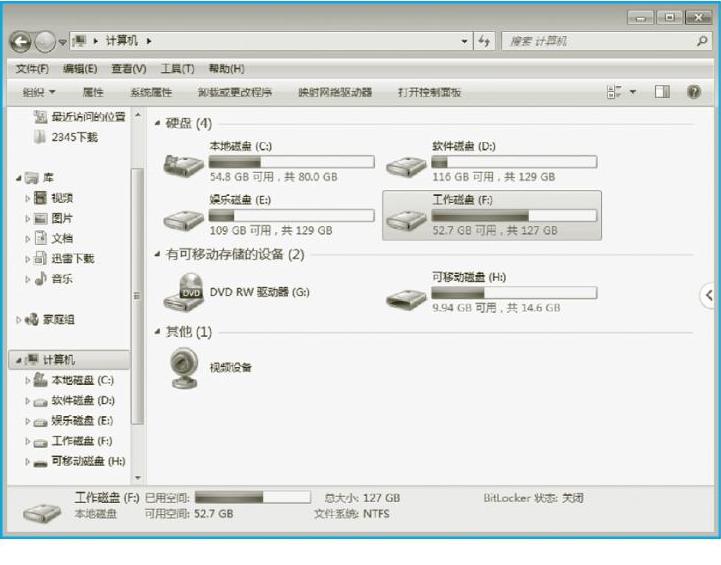The height and width of the screenshot is (565, 721).
Task: Go back with the Back arrow button
Action: point(20,42)
